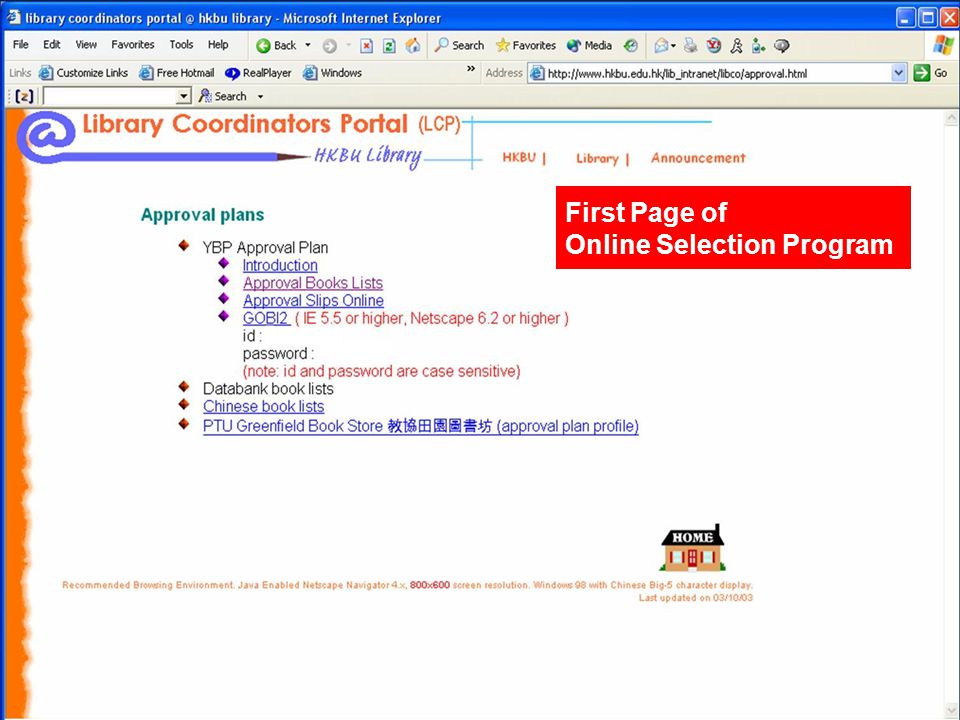
Task: Click the search text box in lower toolbar
Action: 110,96
